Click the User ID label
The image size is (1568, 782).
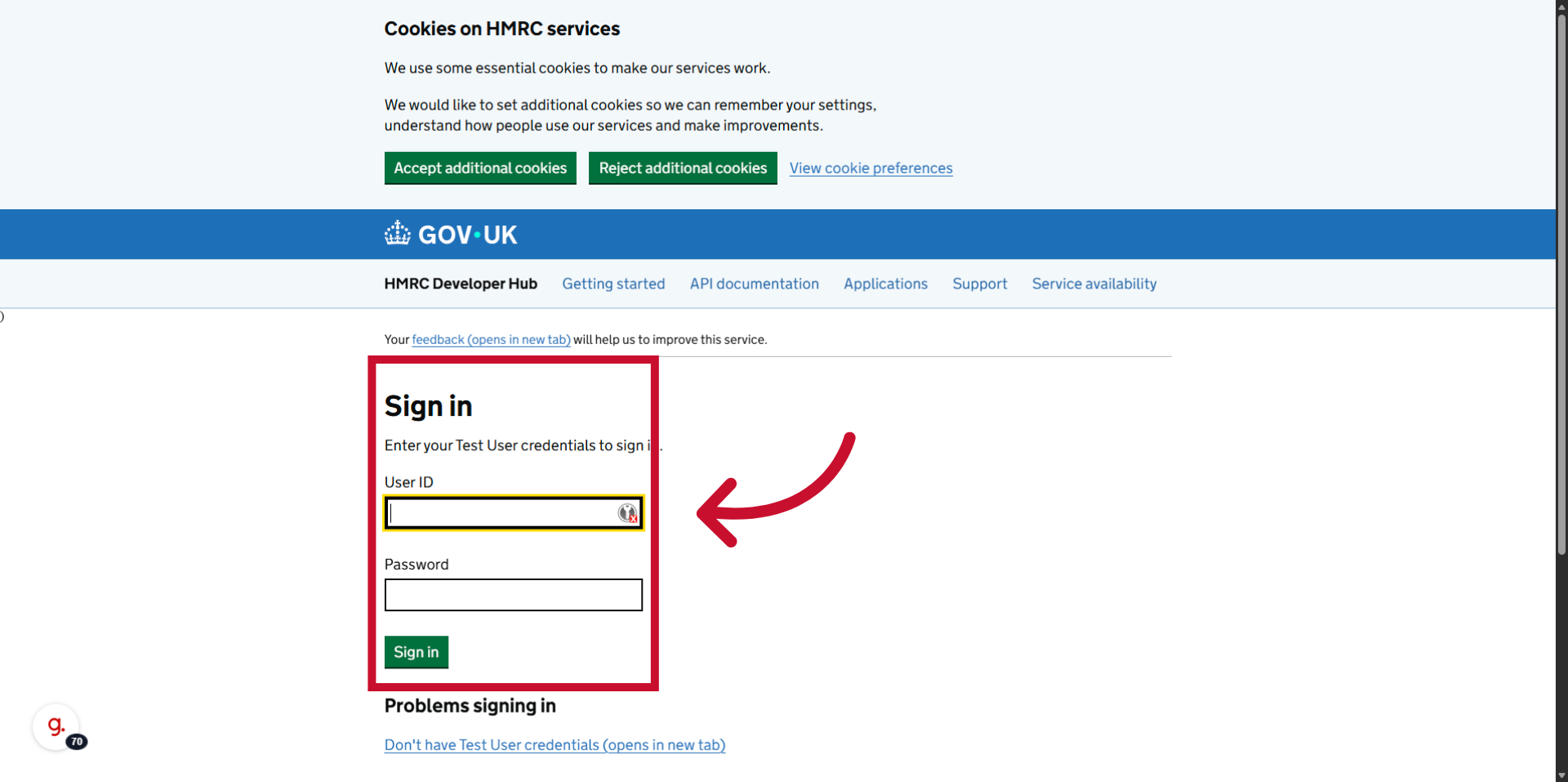click(x=409, y=482)
